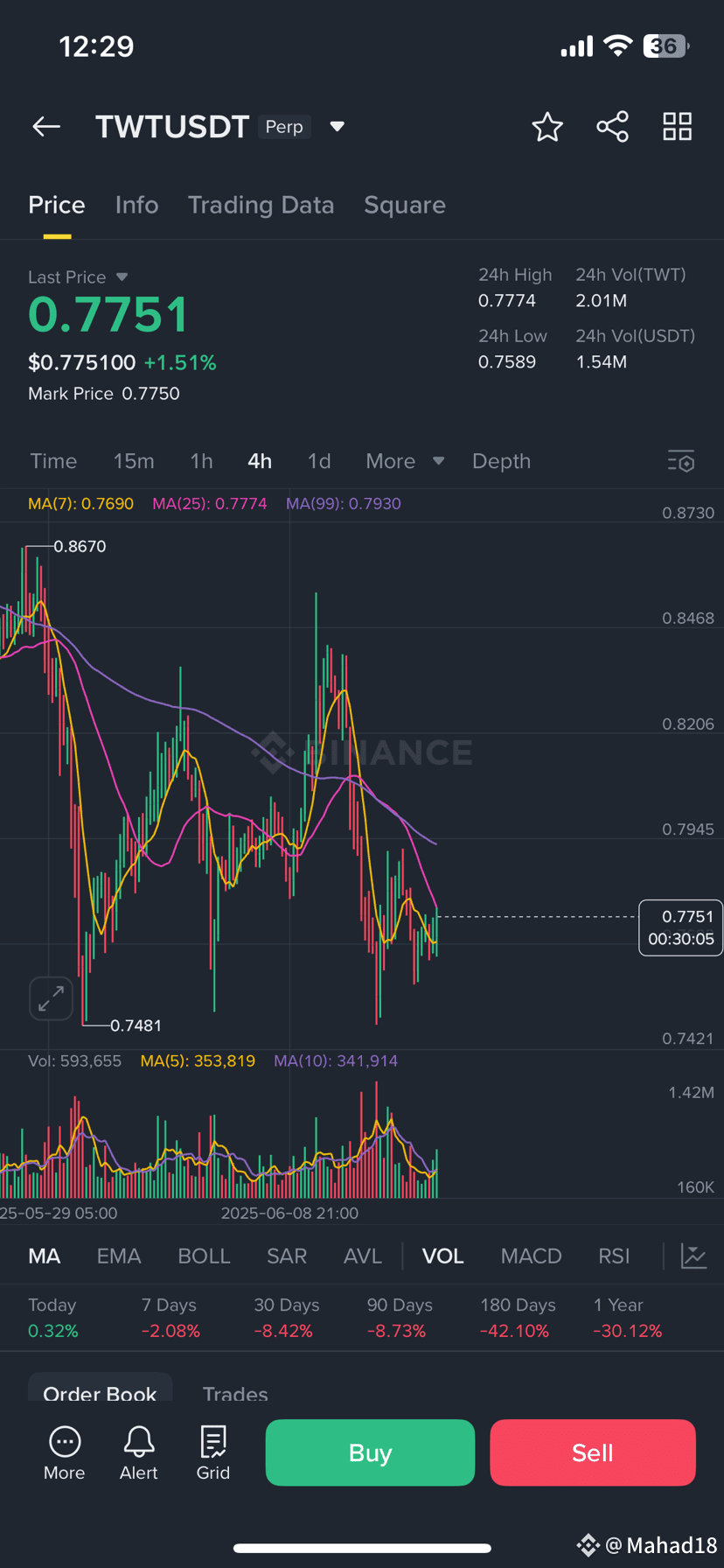This screenshot has width=724, height=1568.
Task: Open the indicator chart icon after RSI
Action: pyautogui.click(x=693, y=1256)
